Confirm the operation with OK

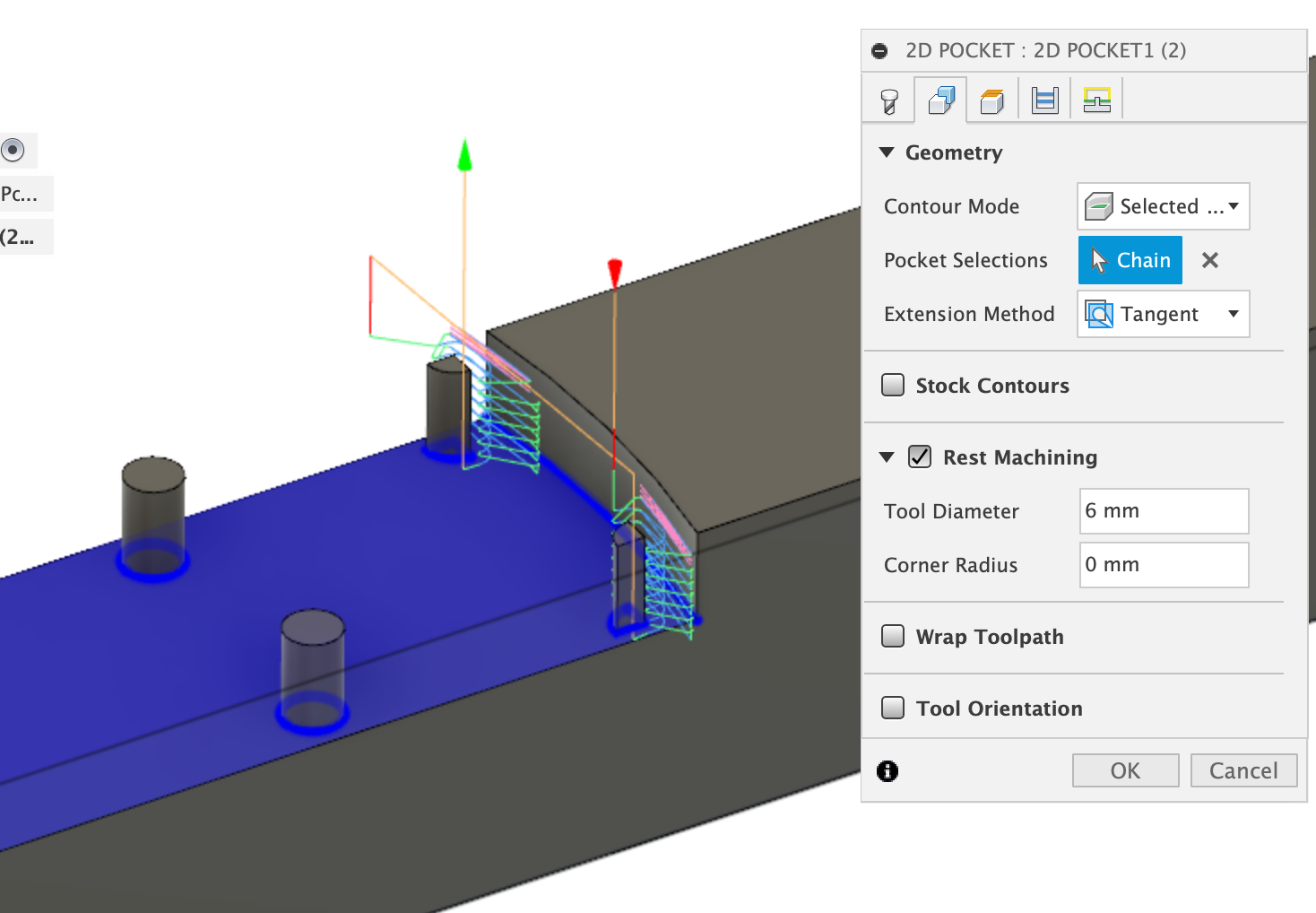1125,770
